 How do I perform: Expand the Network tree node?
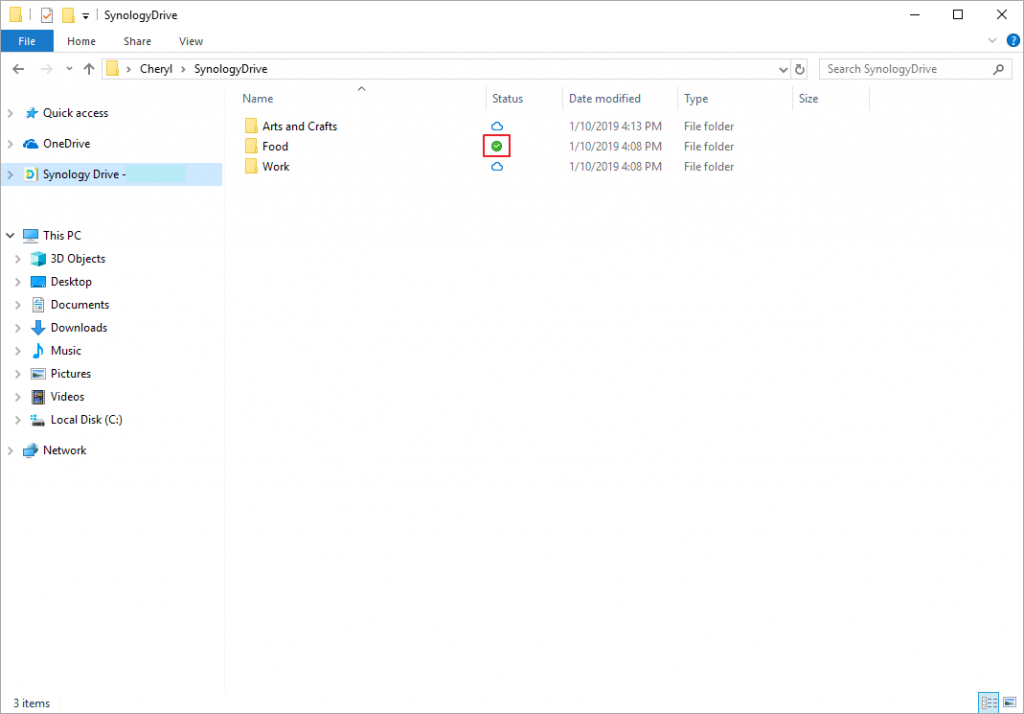(x=10, y=450)
